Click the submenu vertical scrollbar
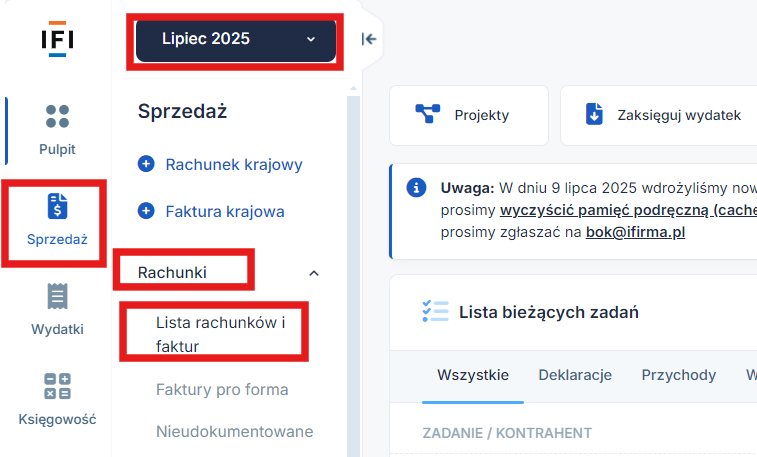 (353, 275)
